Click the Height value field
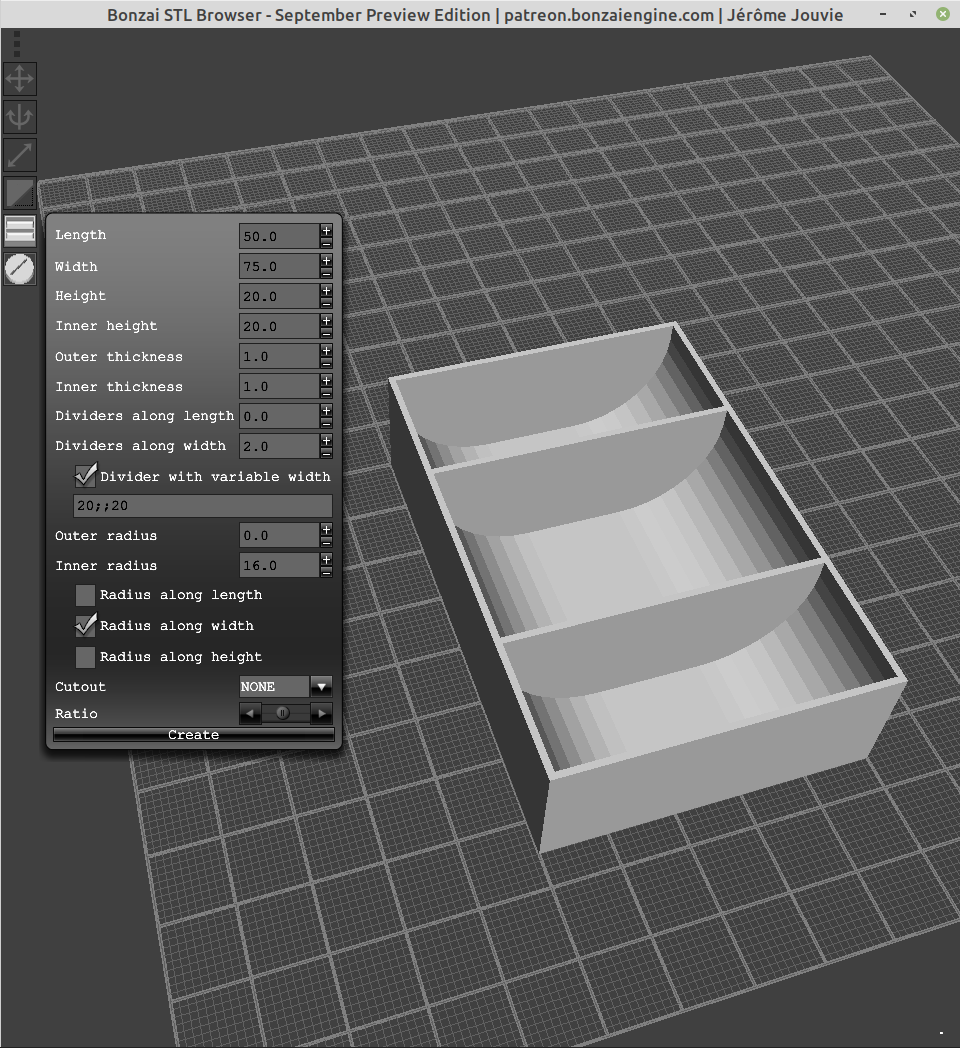The height and width of the screenshot is (1048, 960). 279,296
